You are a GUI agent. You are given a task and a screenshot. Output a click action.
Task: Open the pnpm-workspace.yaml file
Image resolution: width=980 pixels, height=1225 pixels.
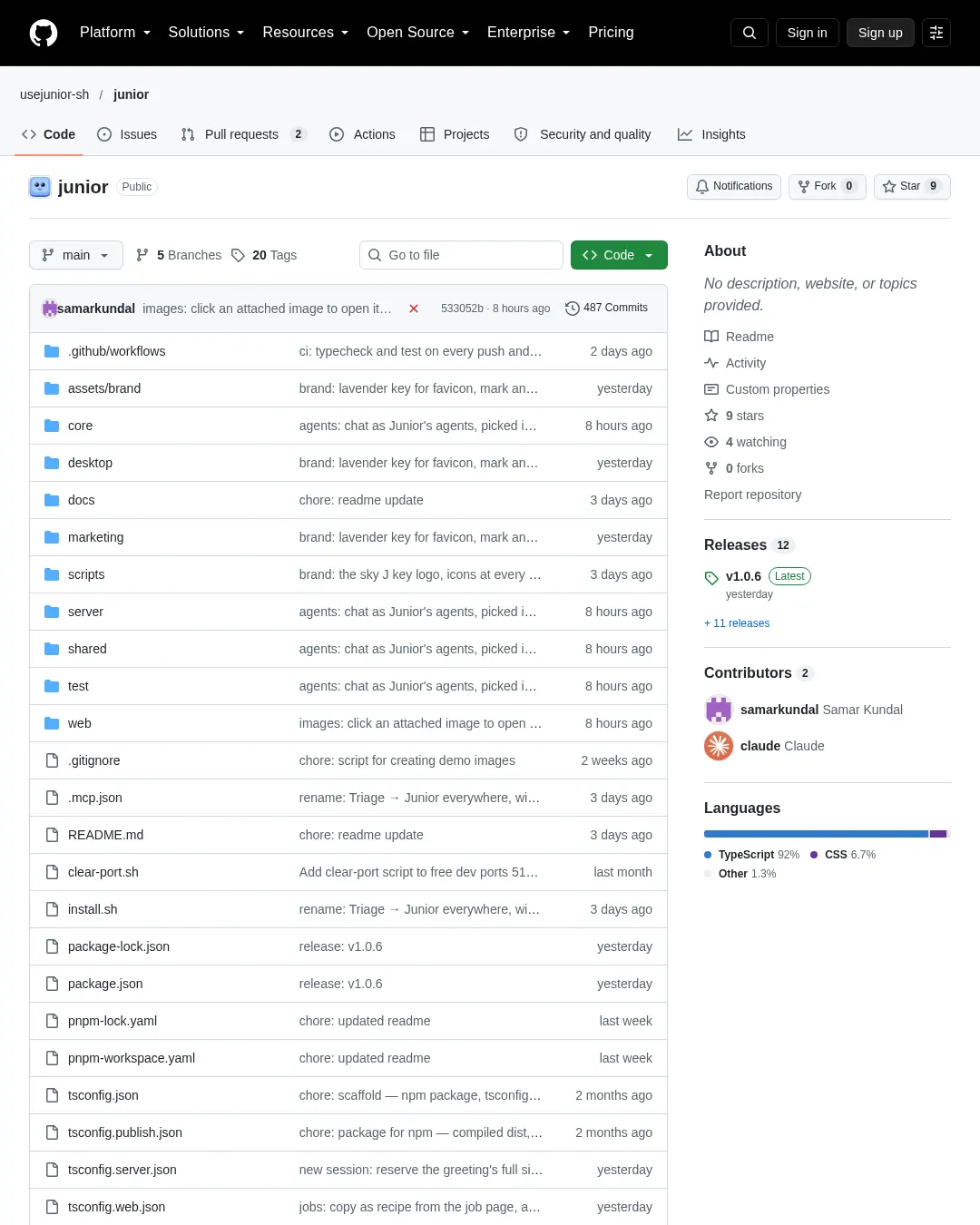(x=132, y=1058)
